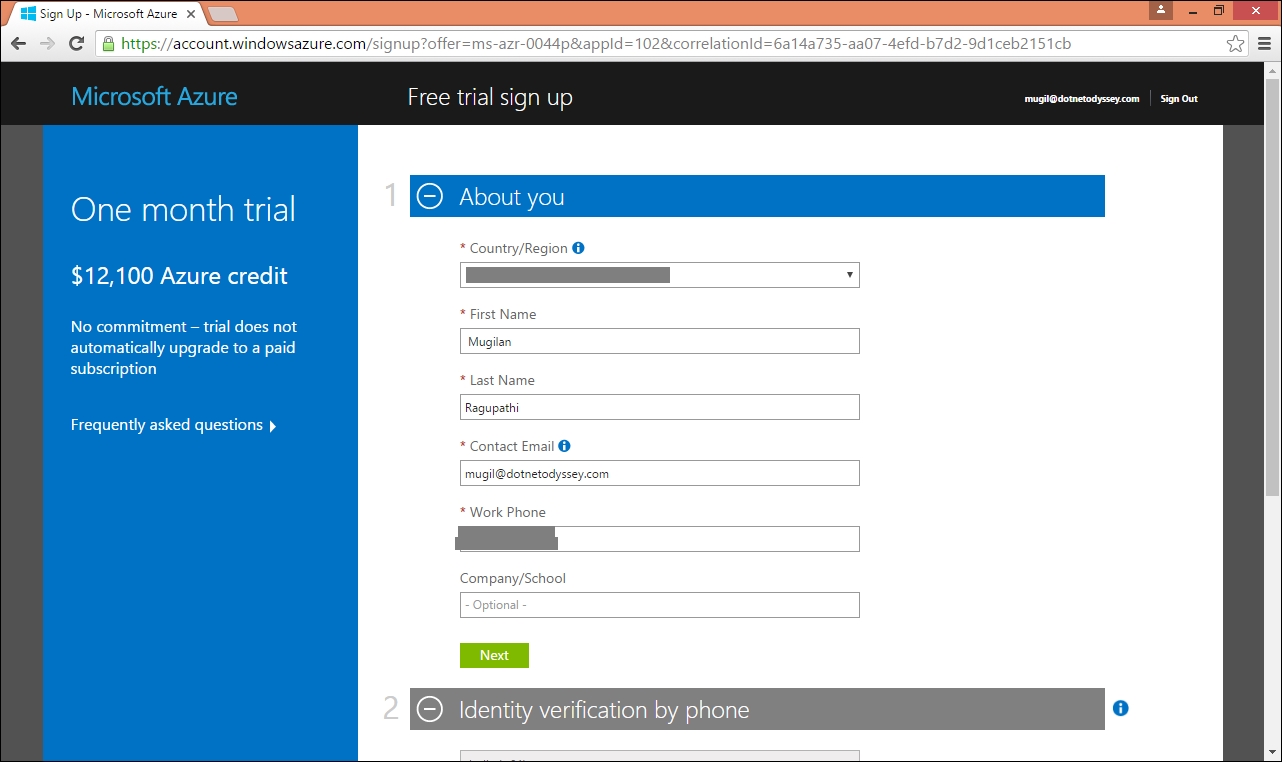The image size is (1282, 762).
Task: Click the Sign Out link
Action: click(x=1179, y=99)
